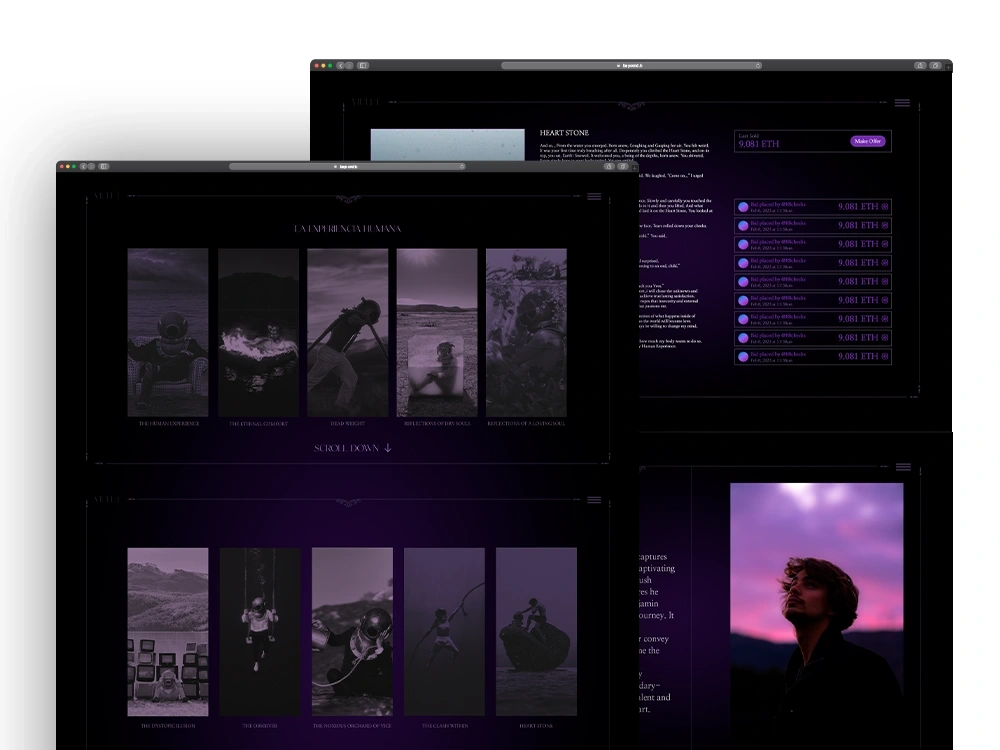Open Reflections of Dry Souls artwork thumbnail
The image size is (1000, 750).
pyautogui.click(x=437, y=332)
